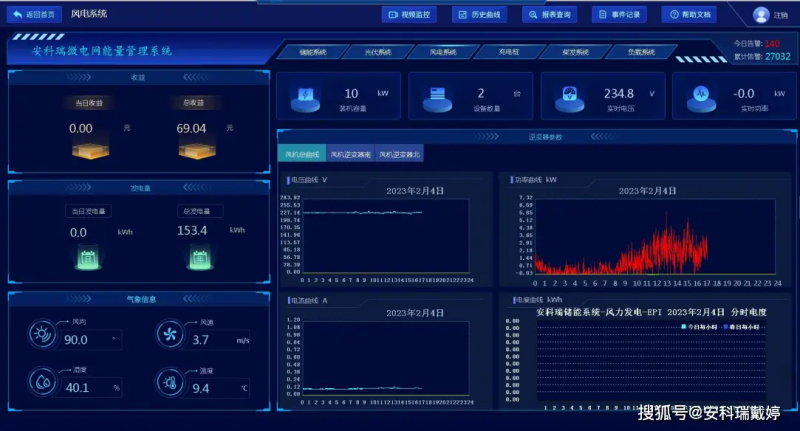
Task: Click cumulative alarm count 27032
Action: [778, 57]
